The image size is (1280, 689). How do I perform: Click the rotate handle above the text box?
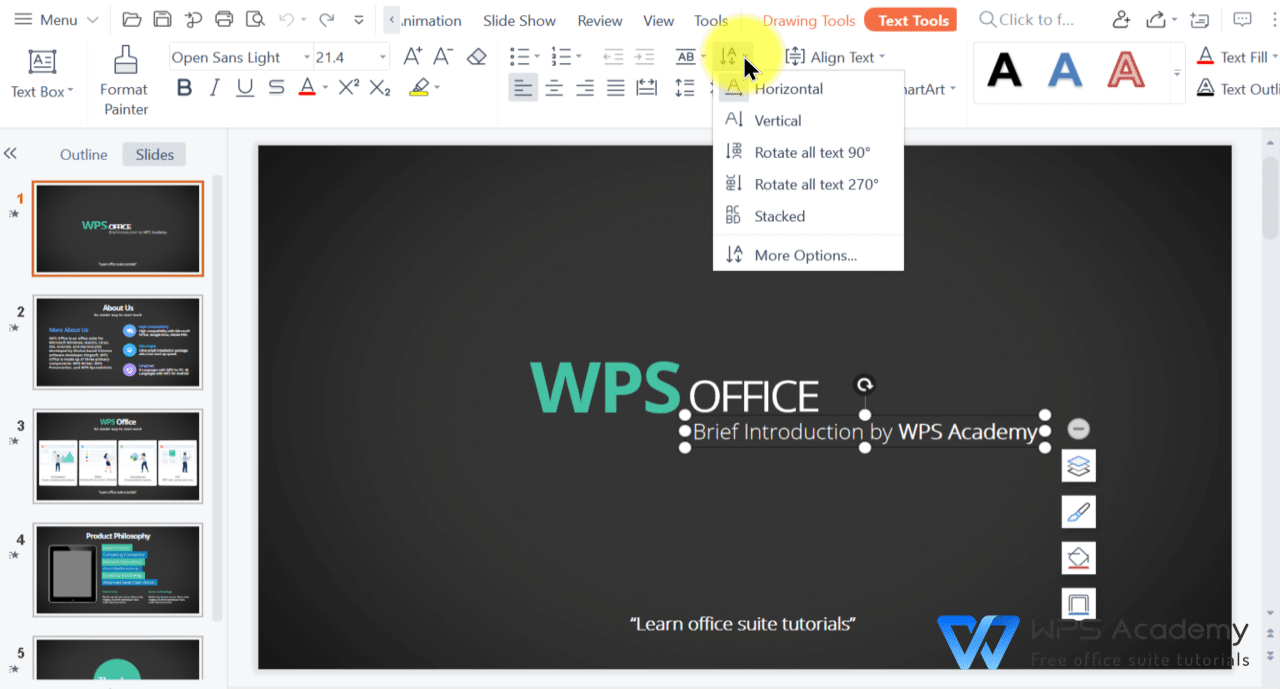(x=865, y=386)
